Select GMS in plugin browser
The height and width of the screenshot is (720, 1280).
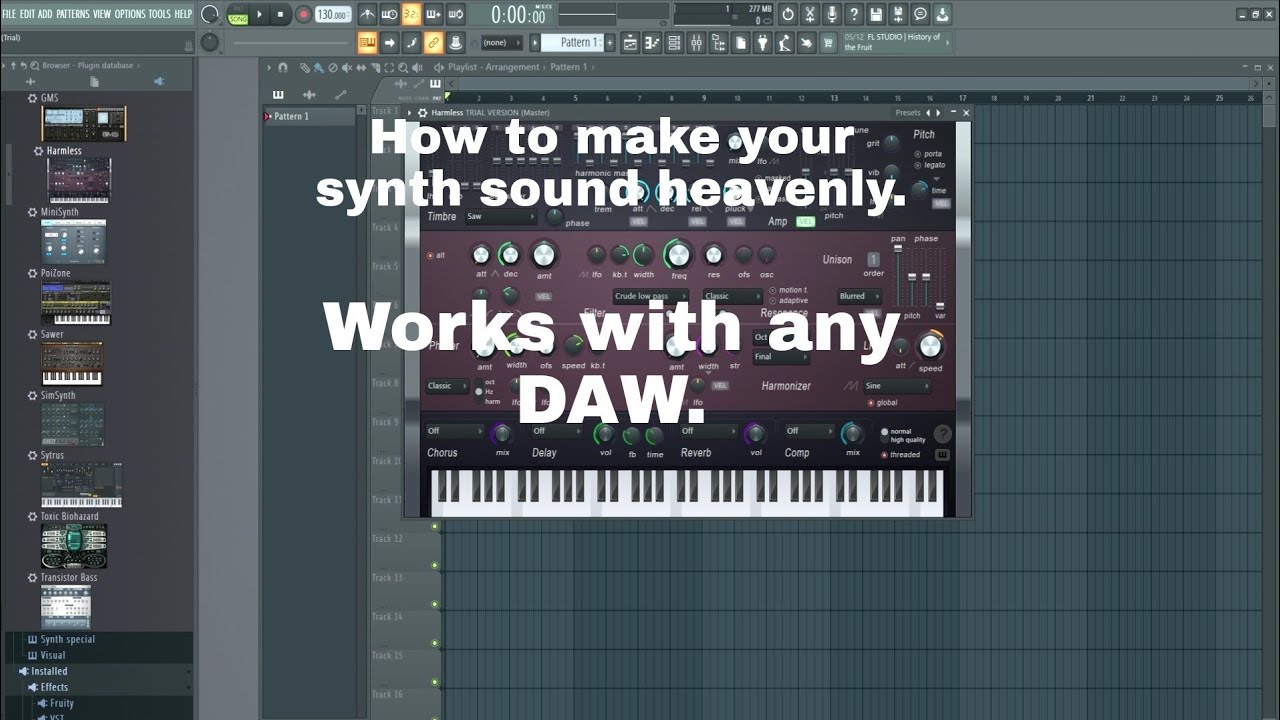[x=49, y=99]
